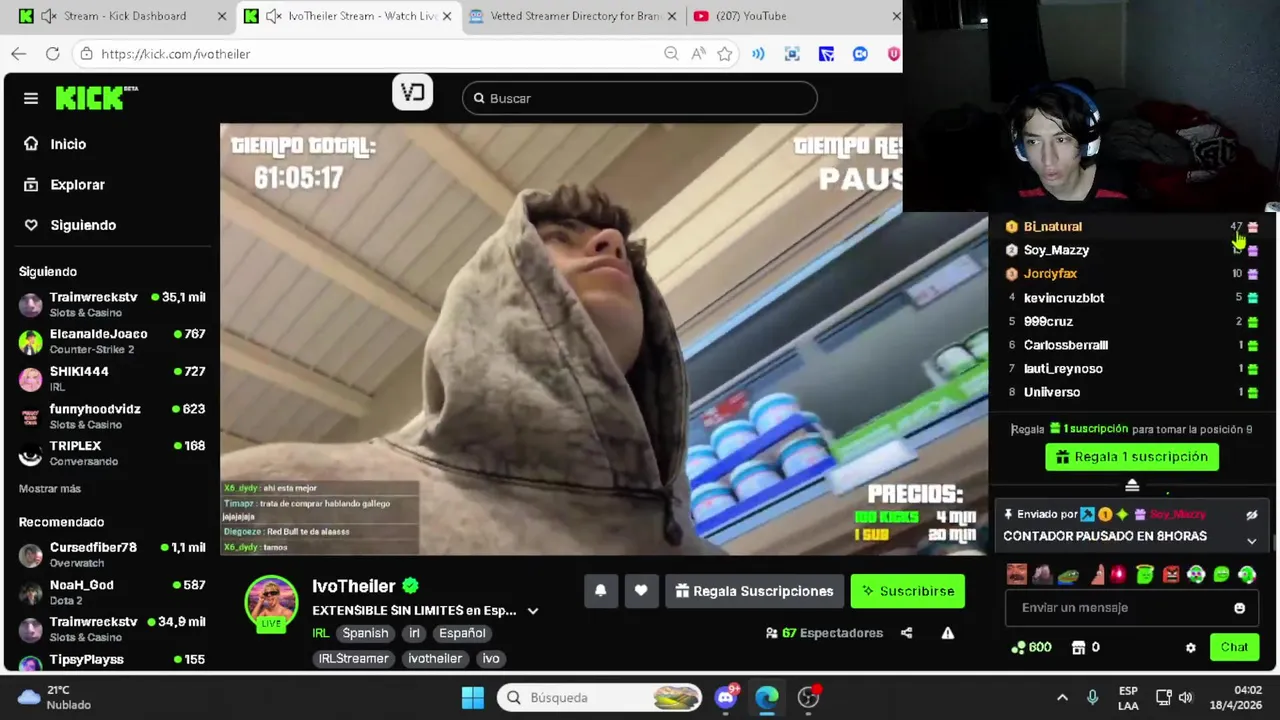Open the Kick hamburger menu
Screen dimensions: 1280x720
tap(31, 98)
